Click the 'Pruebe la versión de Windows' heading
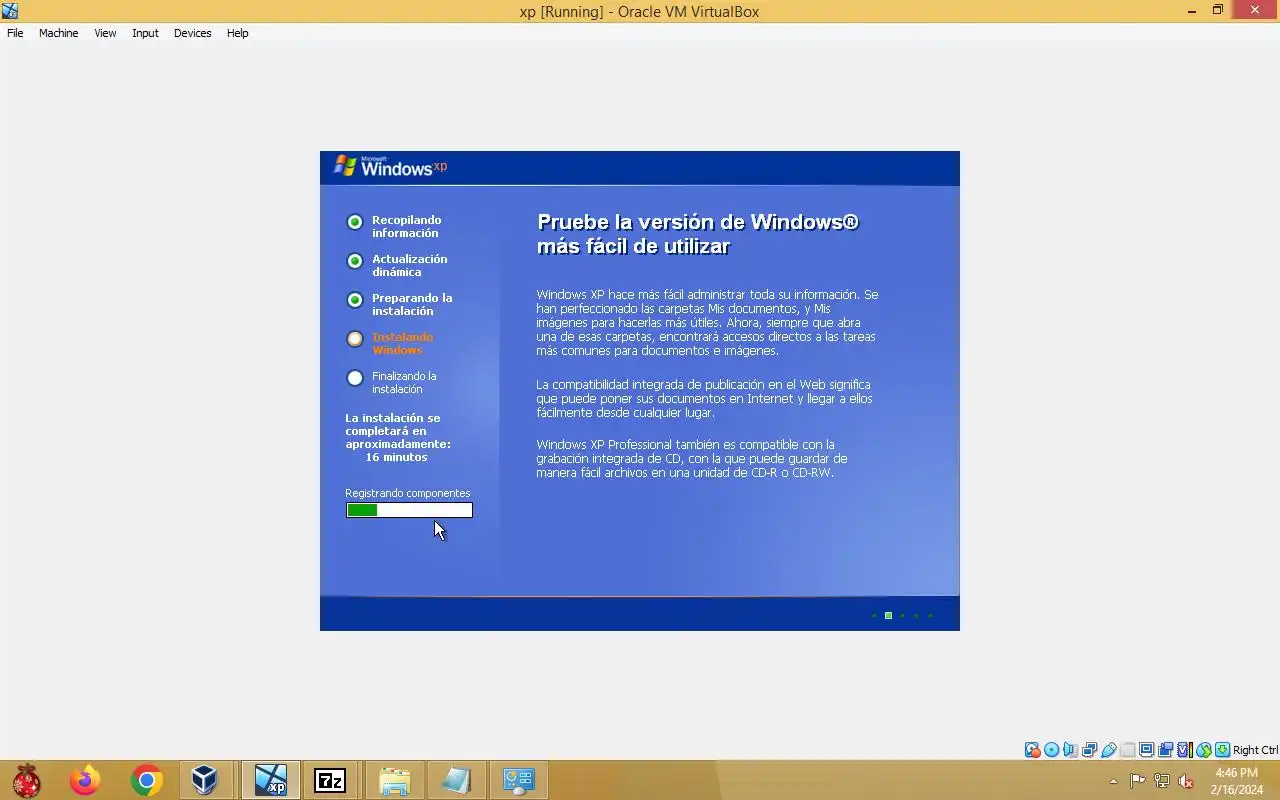 click(x=698, y=234)
